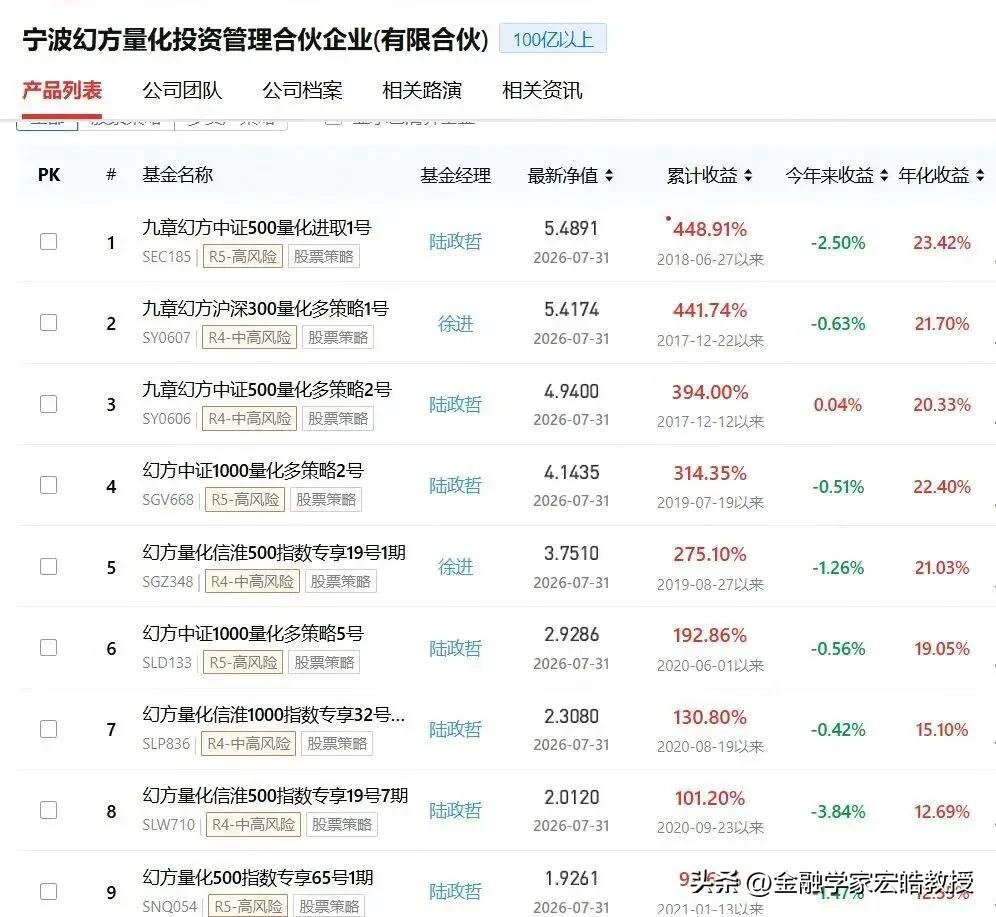Open manager 陆政哲 in row 9
This screenshot has height=917, width=996.
[x=455, y=892]
